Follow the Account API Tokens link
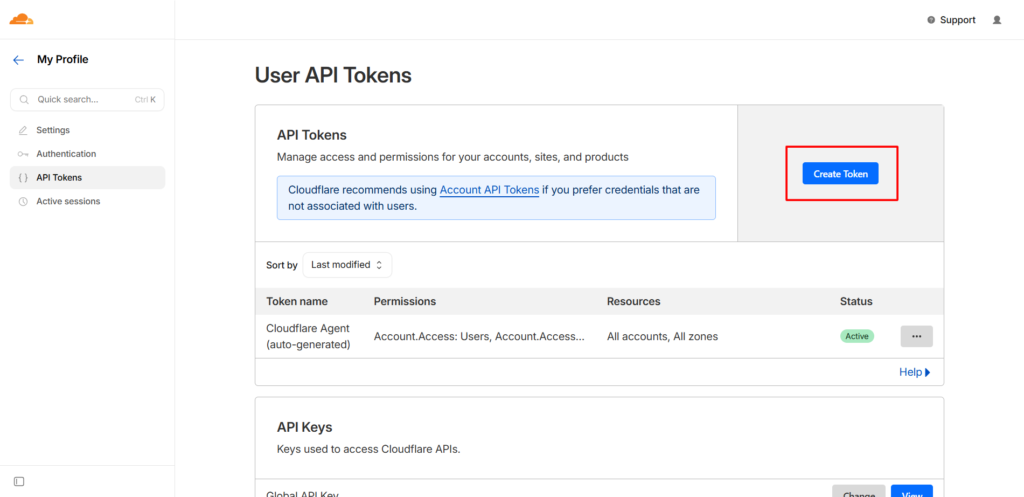Viewport: 1024px width, 497px height. click(x=489, y=190)
